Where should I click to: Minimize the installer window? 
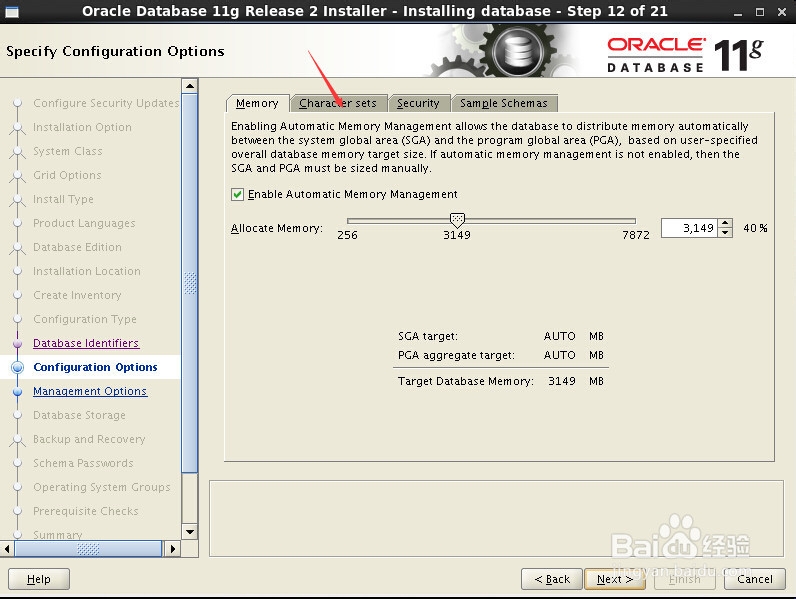tap(738, 12)
